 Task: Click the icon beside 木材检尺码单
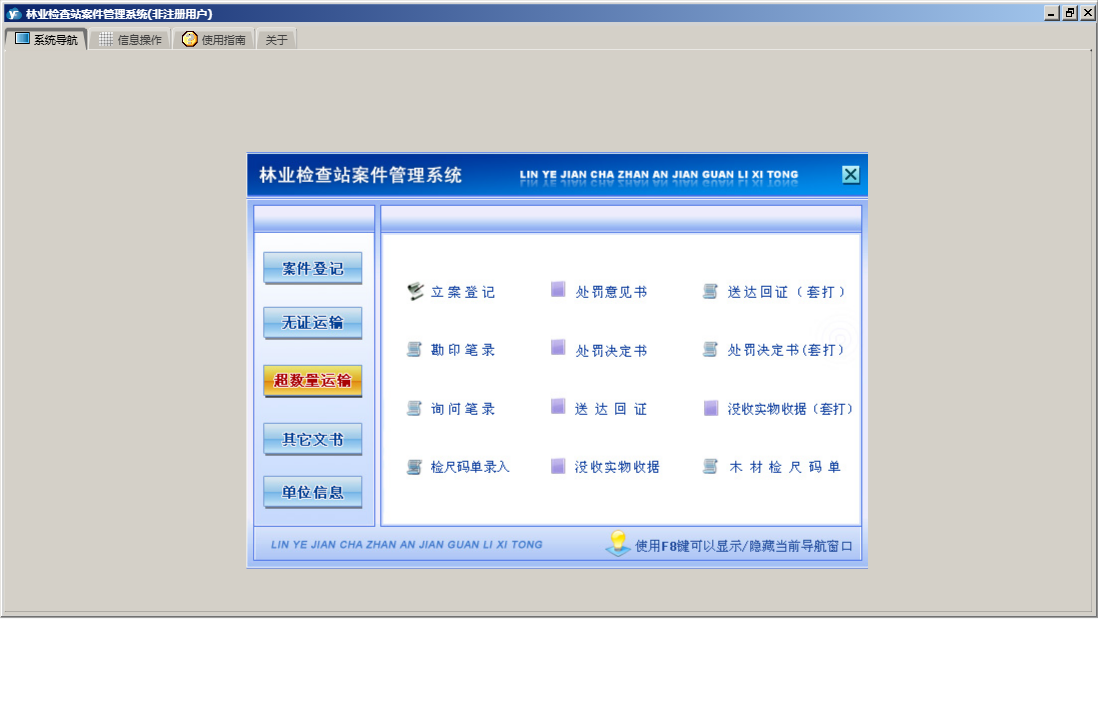click(710, 466)
